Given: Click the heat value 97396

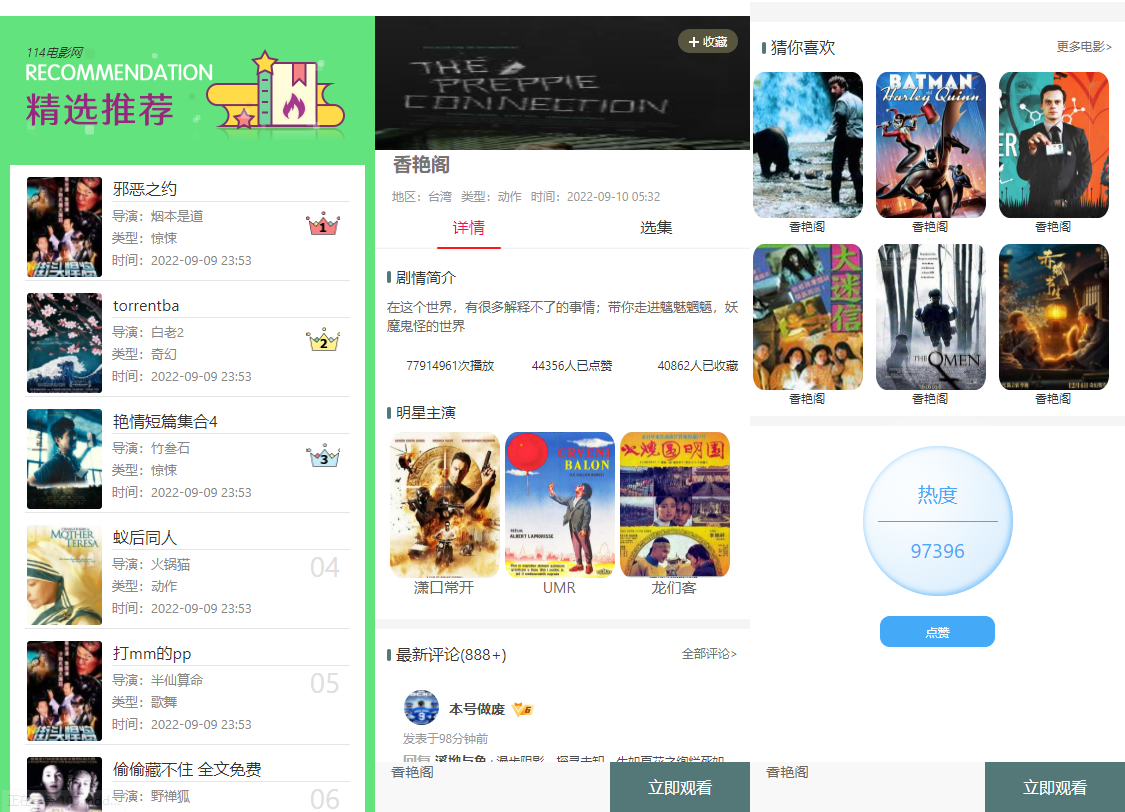Looking at the screenshot, I should point(937,551).
